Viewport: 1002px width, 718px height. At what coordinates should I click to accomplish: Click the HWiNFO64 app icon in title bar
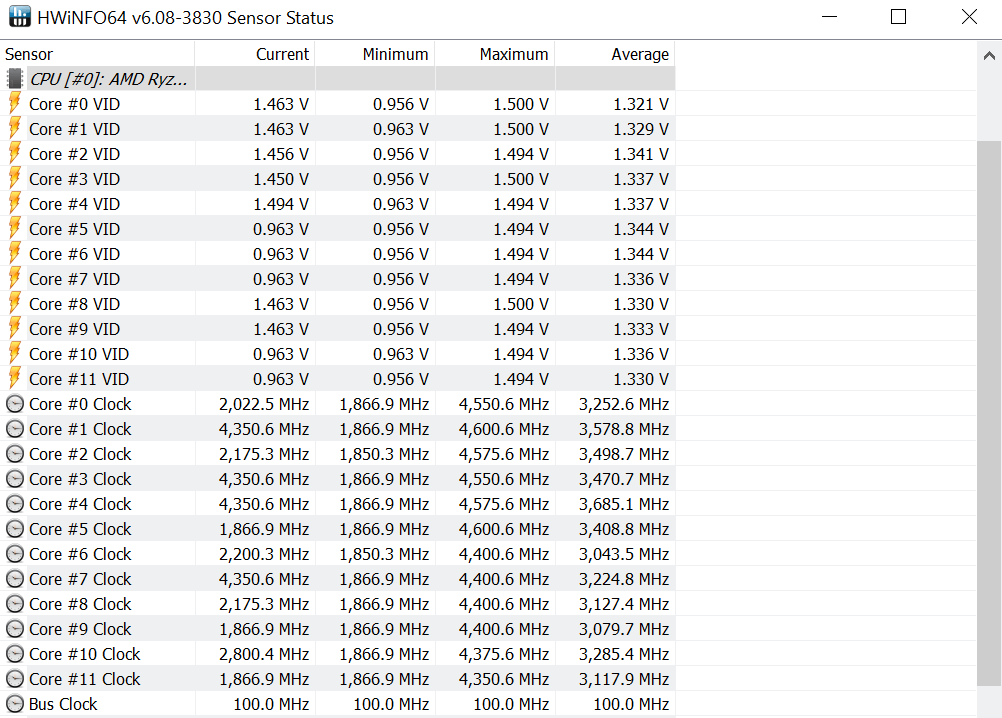tap(19, 17)
